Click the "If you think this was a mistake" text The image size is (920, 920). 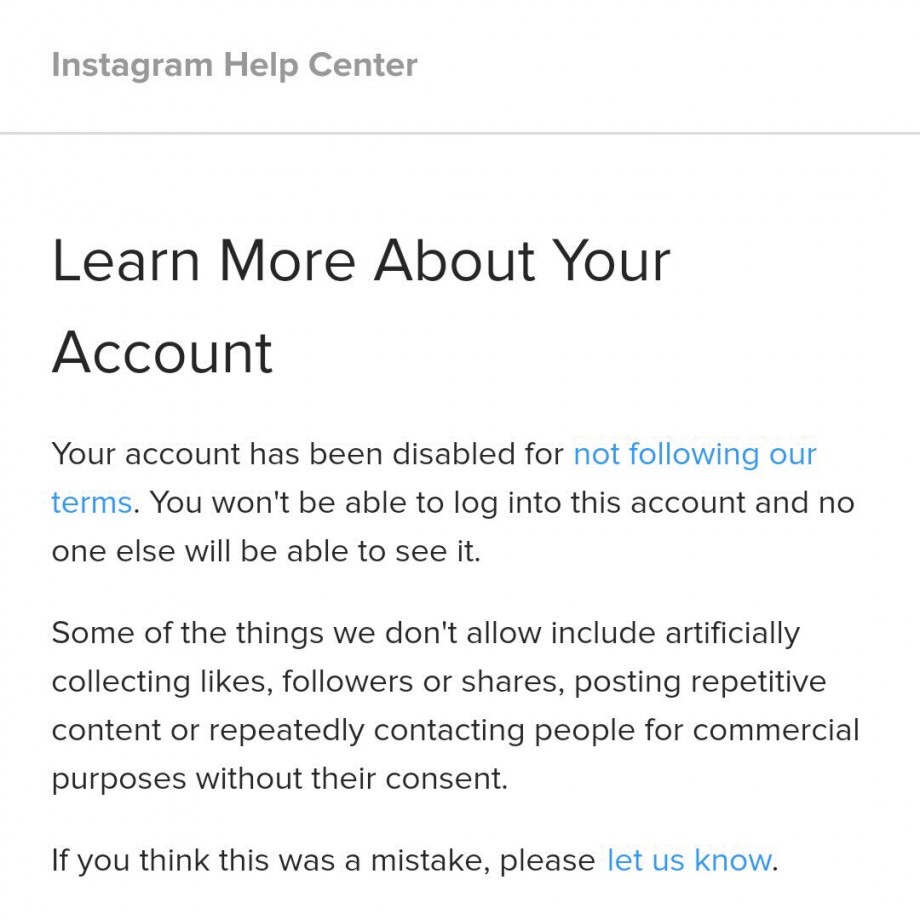323,861
